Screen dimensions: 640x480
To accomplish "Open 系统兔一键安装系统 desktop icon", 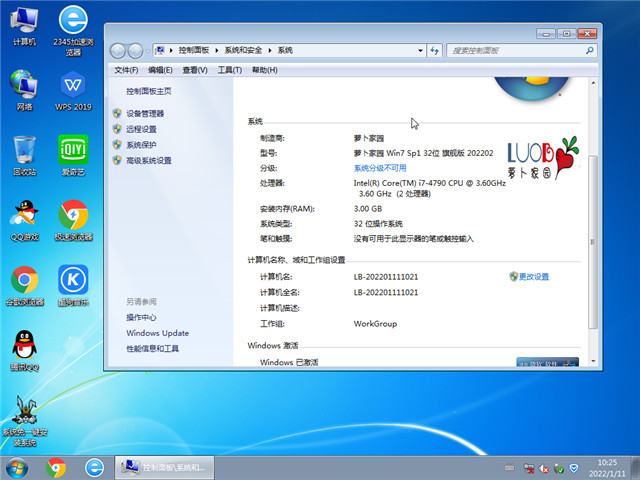I will tap(24, 420).
